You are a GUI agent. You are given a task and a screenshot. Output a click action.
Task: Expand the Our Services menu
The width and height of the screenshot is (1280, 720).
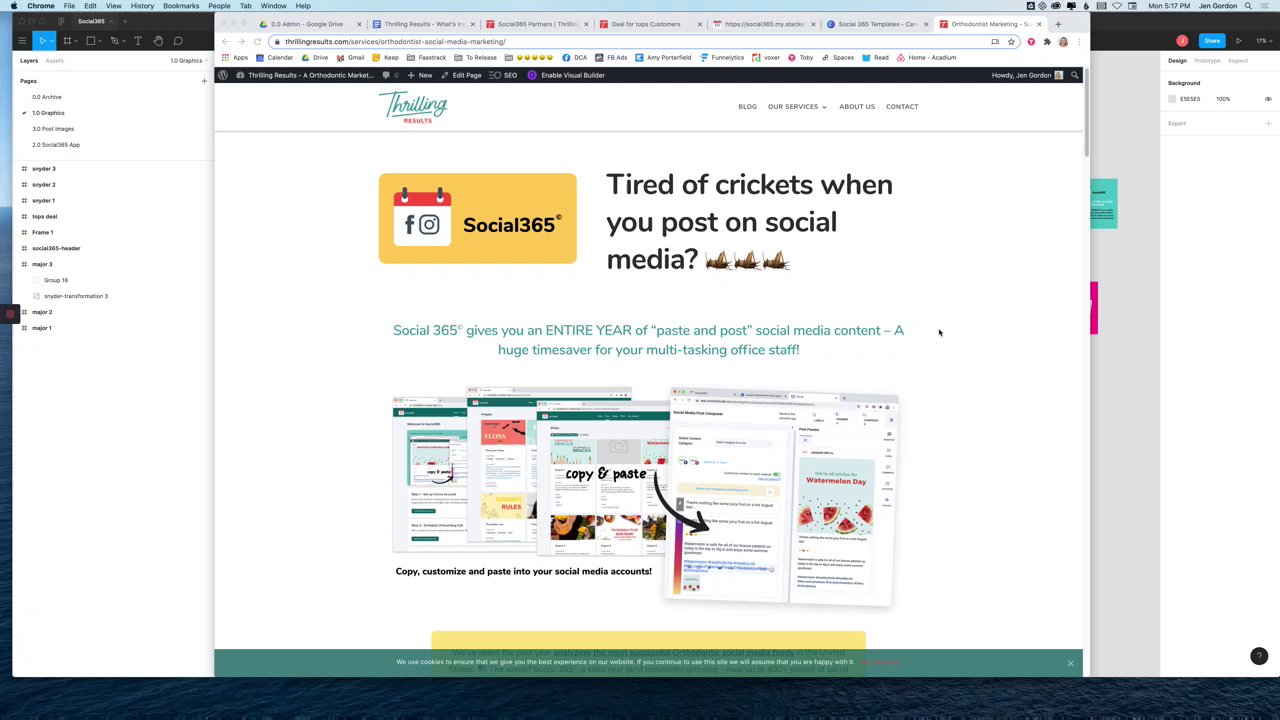tap(797, 106)
